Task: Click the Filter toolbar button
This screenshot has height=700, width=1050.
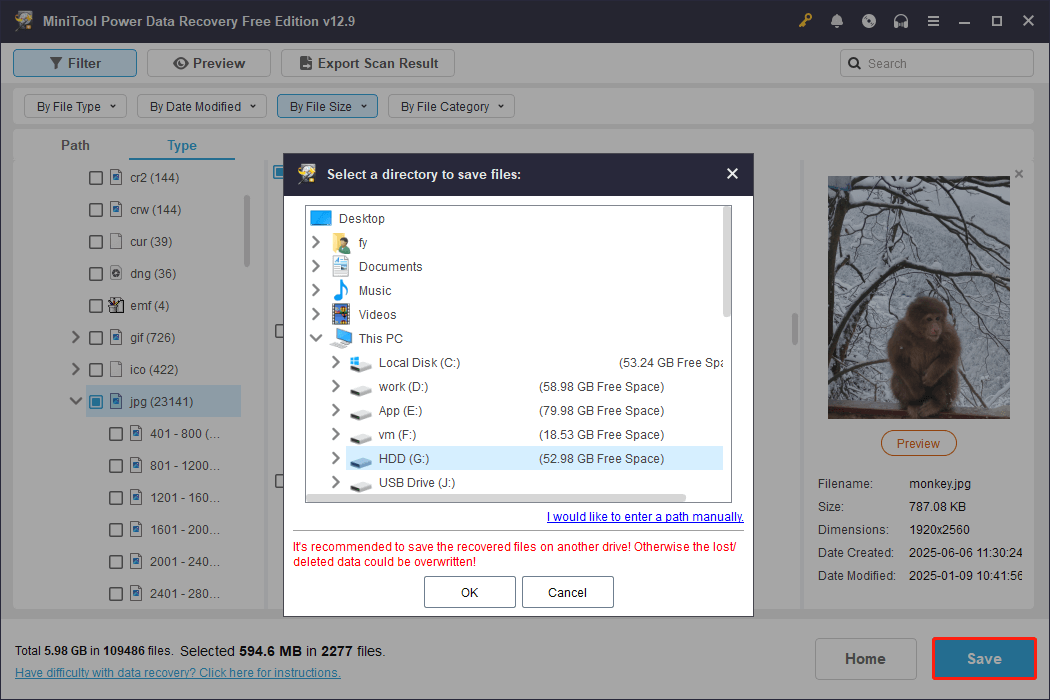Action: coord(75,63)
